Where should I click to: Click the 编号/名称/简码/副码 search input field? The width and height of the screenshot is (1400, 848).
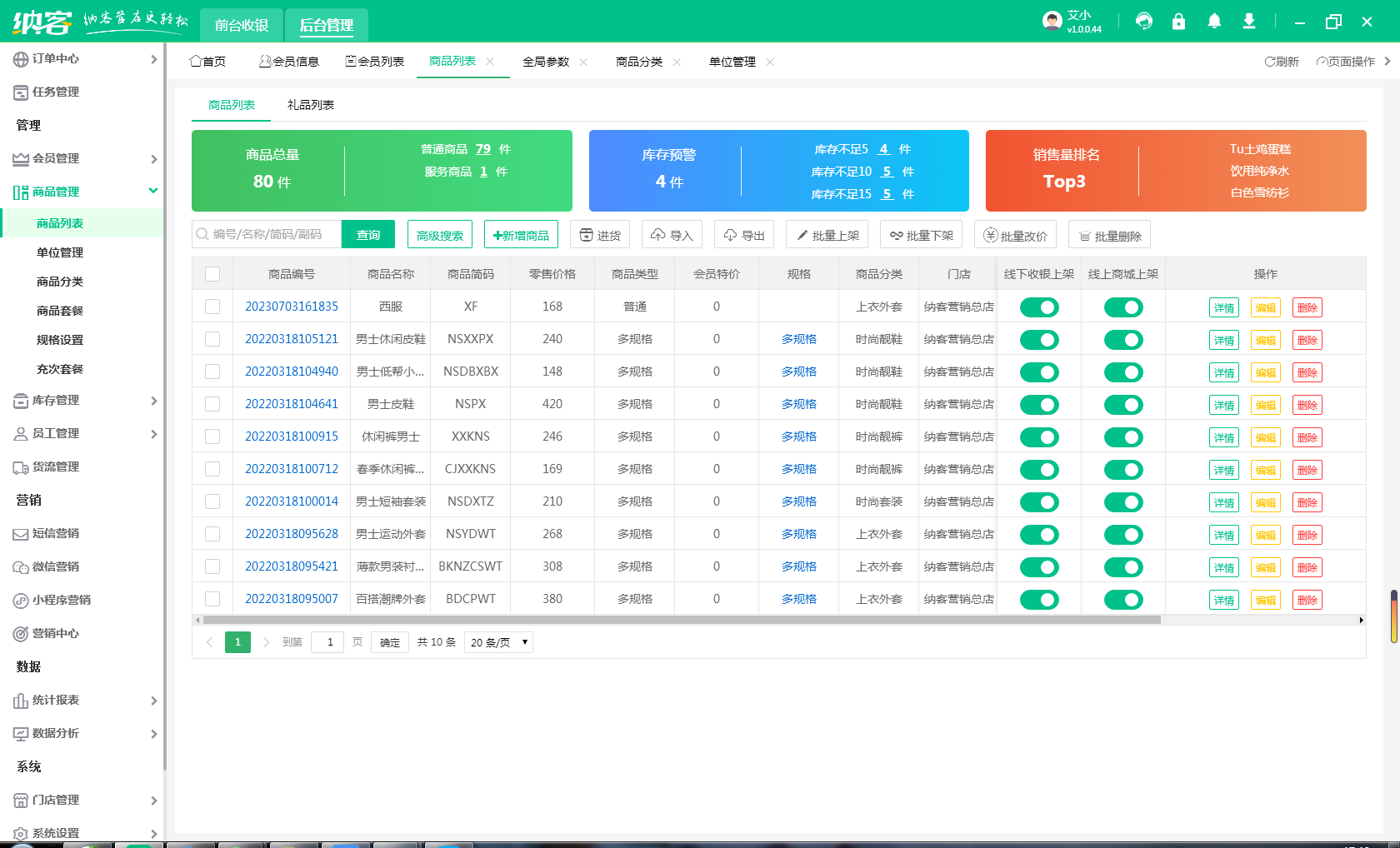click(267, 234)
